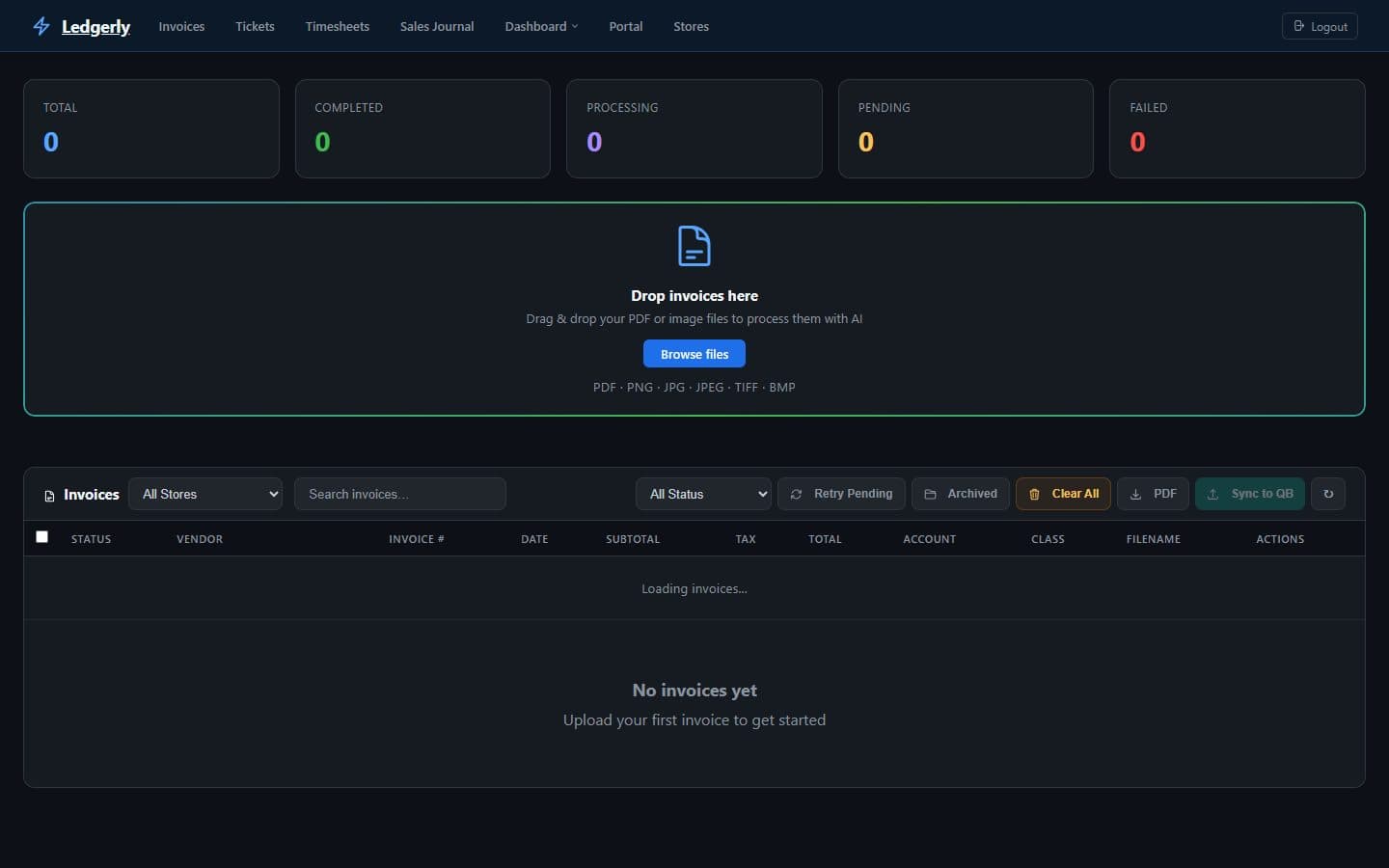Click the TOTAL column header in the table

[825, 539]
